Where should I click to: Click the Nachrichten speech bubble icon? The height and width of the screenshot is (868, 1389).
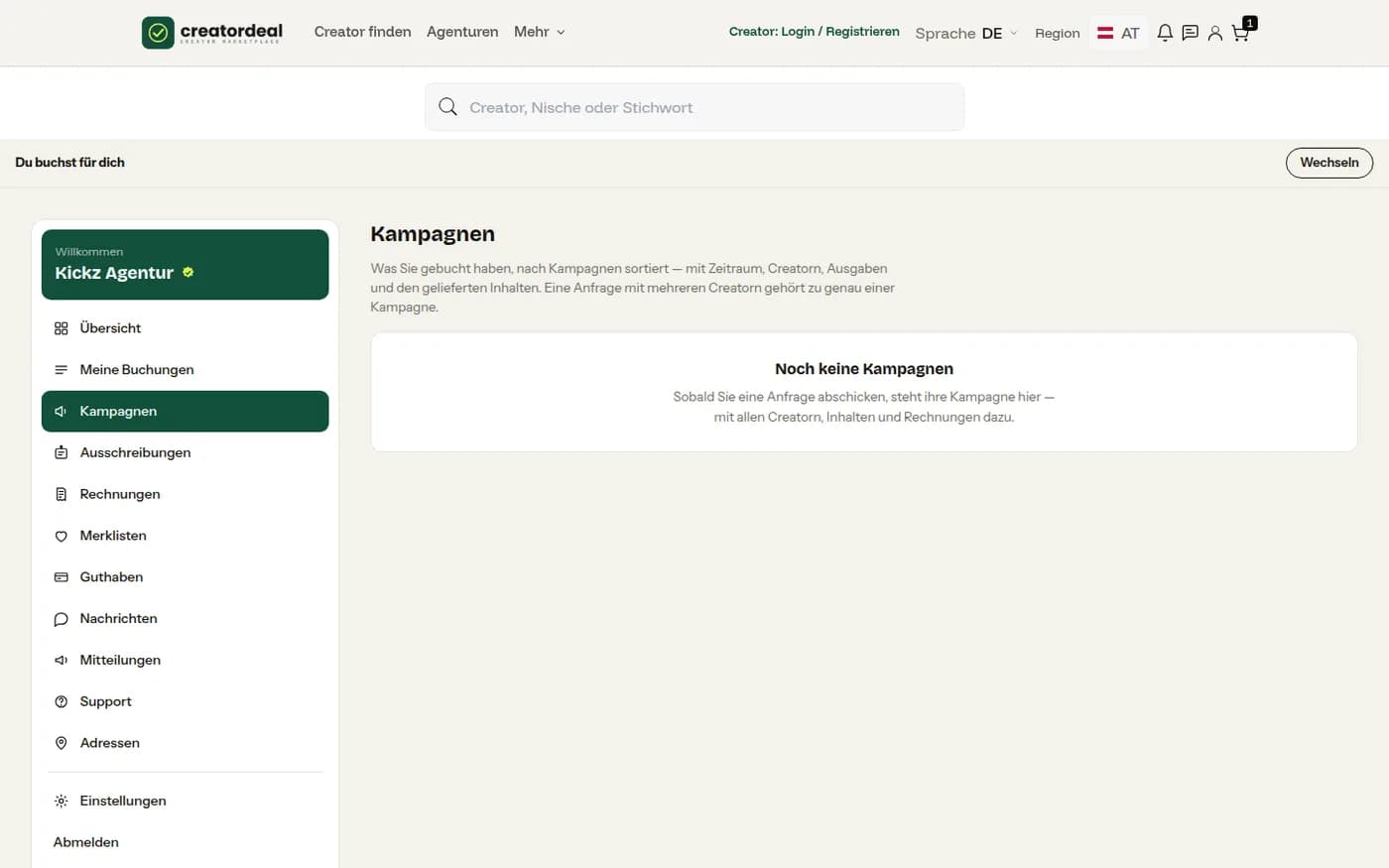(61, 619)
